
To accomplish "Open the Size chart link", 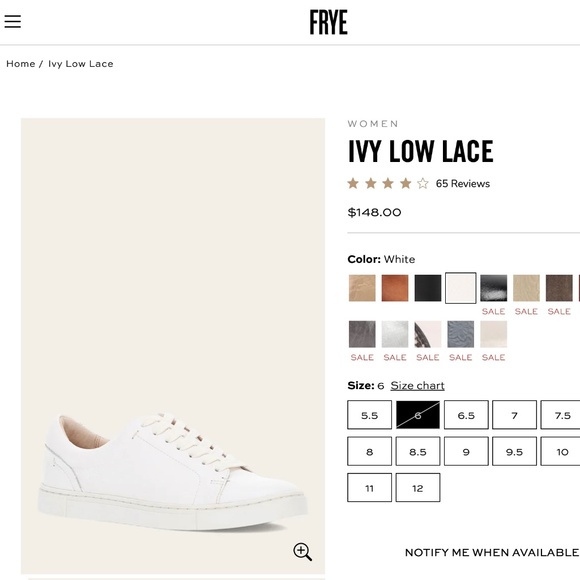I will click(417, 385).
